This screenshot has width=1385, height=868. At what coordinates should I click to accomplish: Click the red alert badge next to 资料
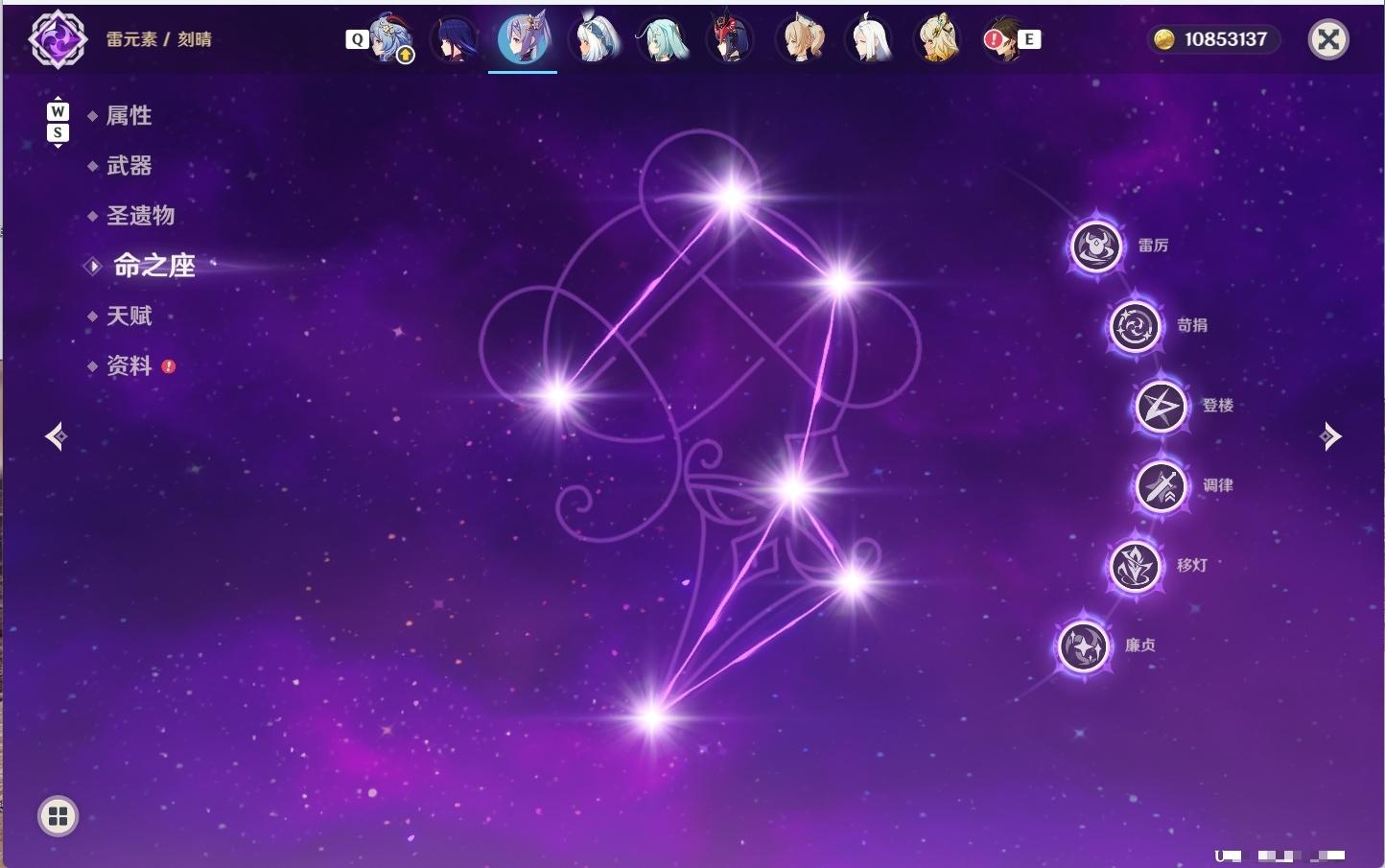click(169, 365)
